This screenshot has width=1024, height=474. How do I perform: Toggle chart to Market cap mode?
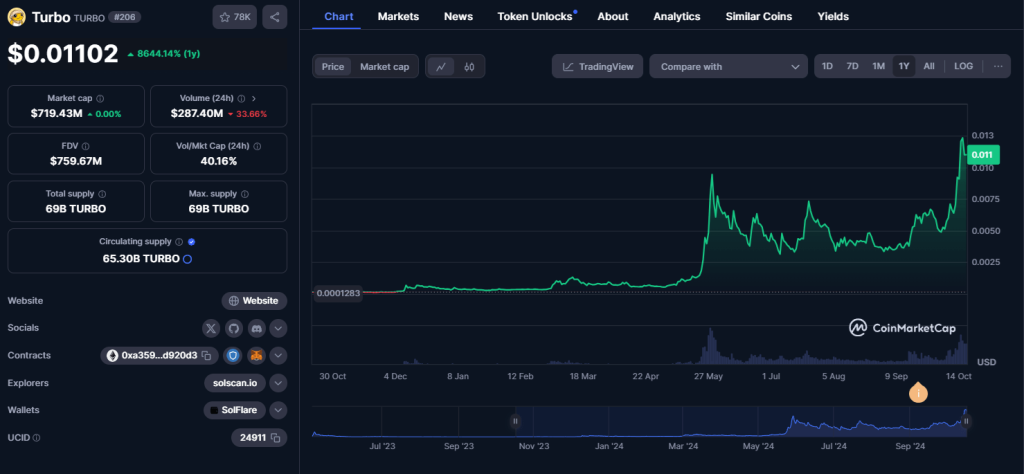pyautogui.click(x=385, y=67)
